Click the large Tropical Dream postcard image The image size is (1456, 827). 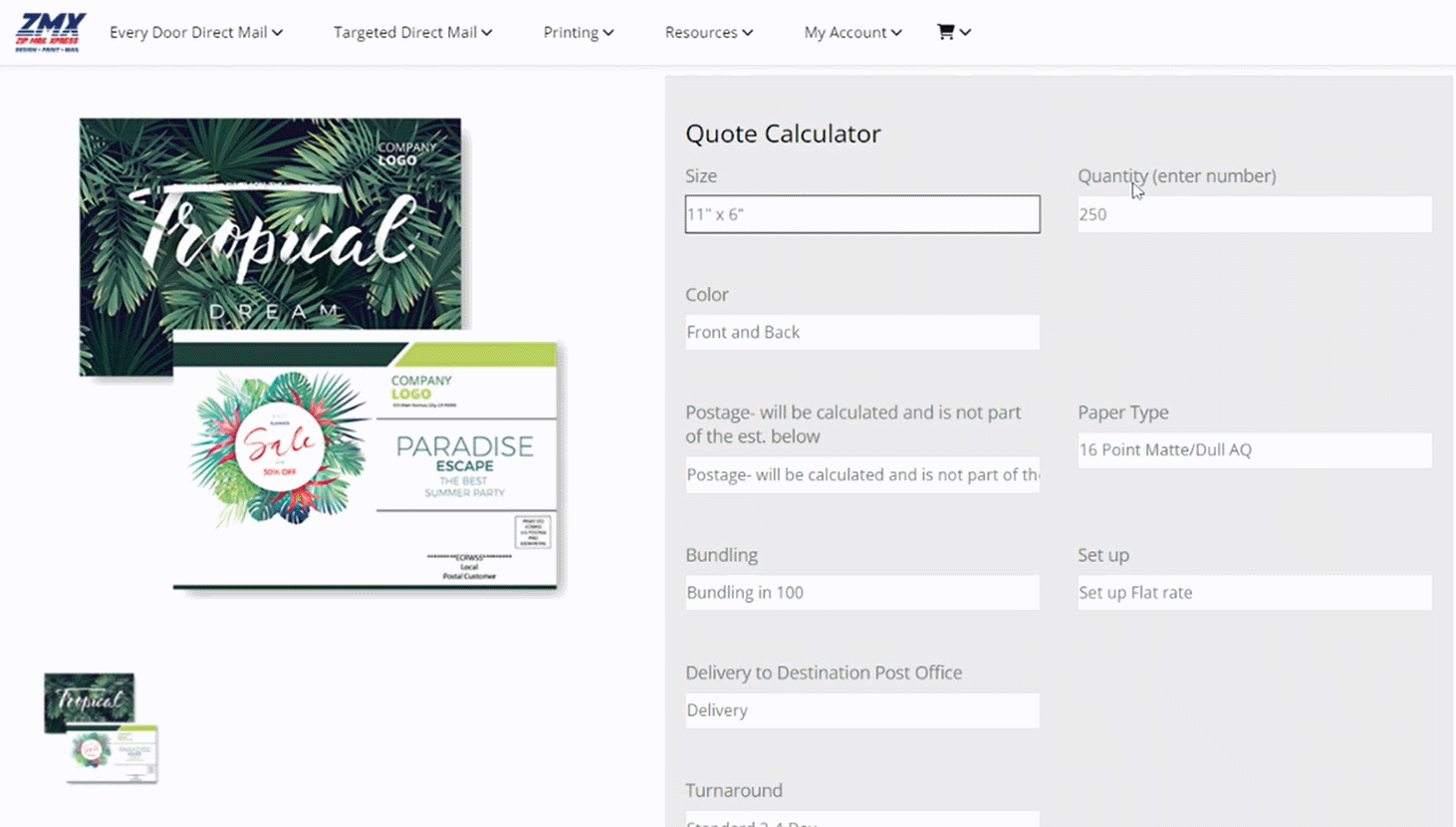pyautogui.click(x=321, y=356)
